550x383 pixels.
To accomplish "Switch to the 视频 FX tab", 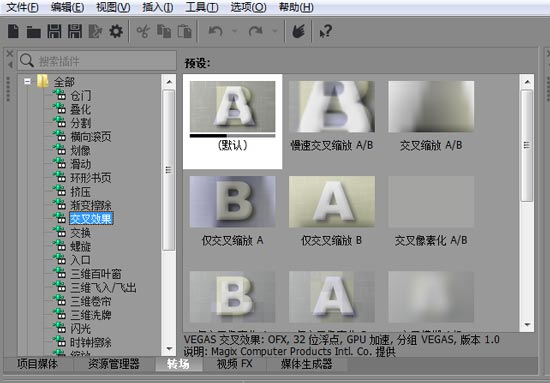I will 235,364.
